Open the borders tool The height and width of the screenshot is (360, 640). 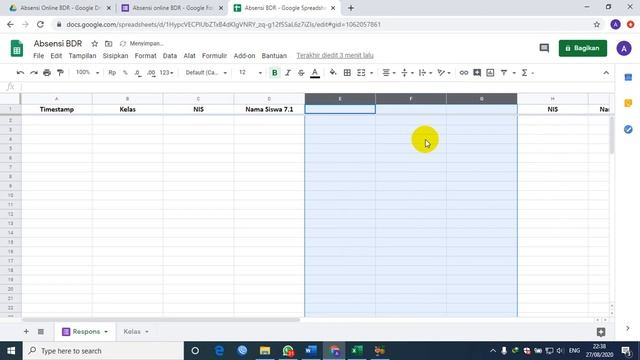click(x=347, y=73)
